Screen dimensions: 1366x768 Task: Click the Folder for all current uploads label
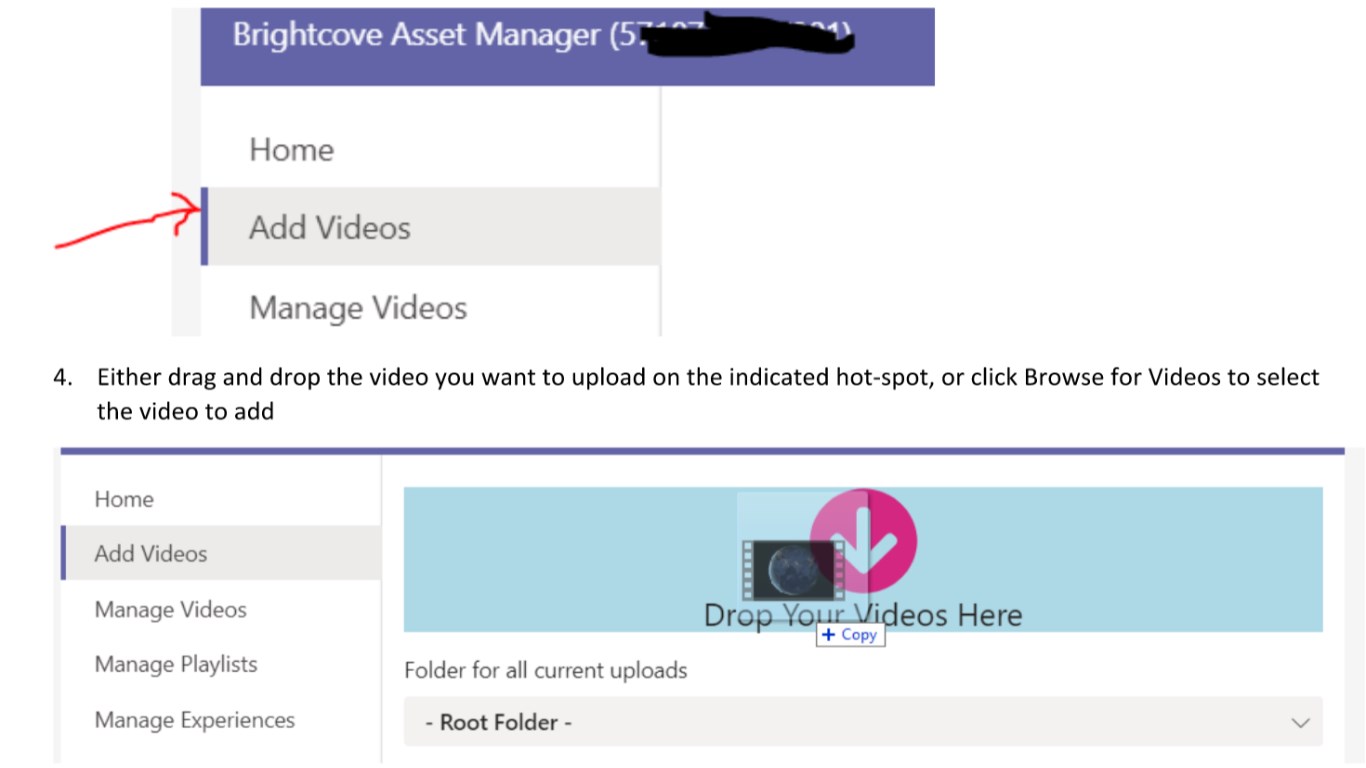(x=545, y=670)
